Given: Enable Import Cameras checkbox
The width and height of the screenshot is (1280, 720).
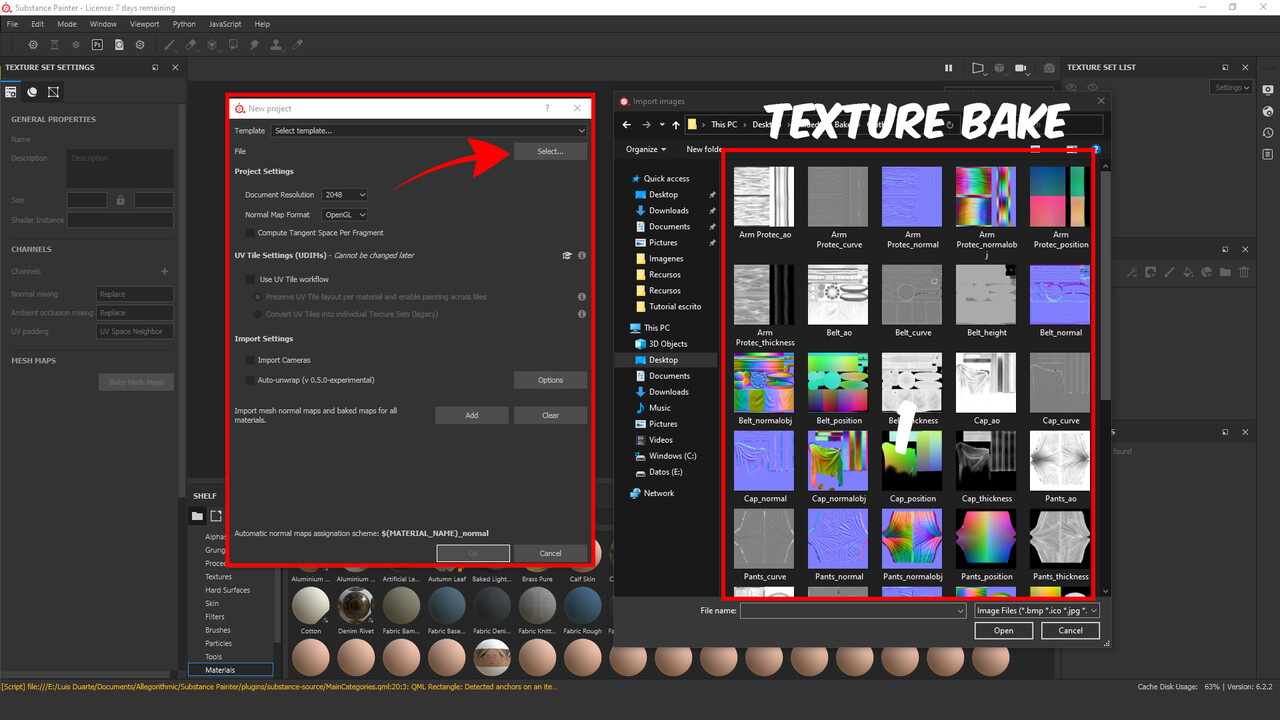Looking at the screenshot, I should coord(250,360).
